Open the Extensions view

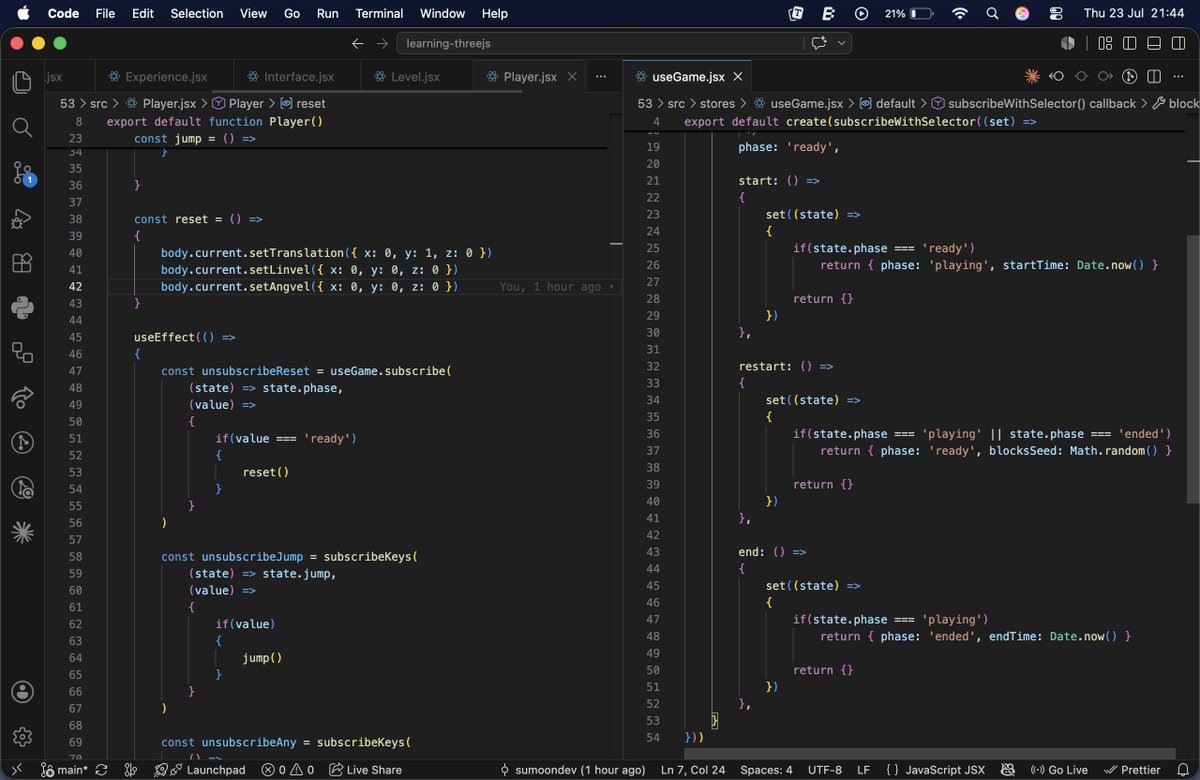22,263
